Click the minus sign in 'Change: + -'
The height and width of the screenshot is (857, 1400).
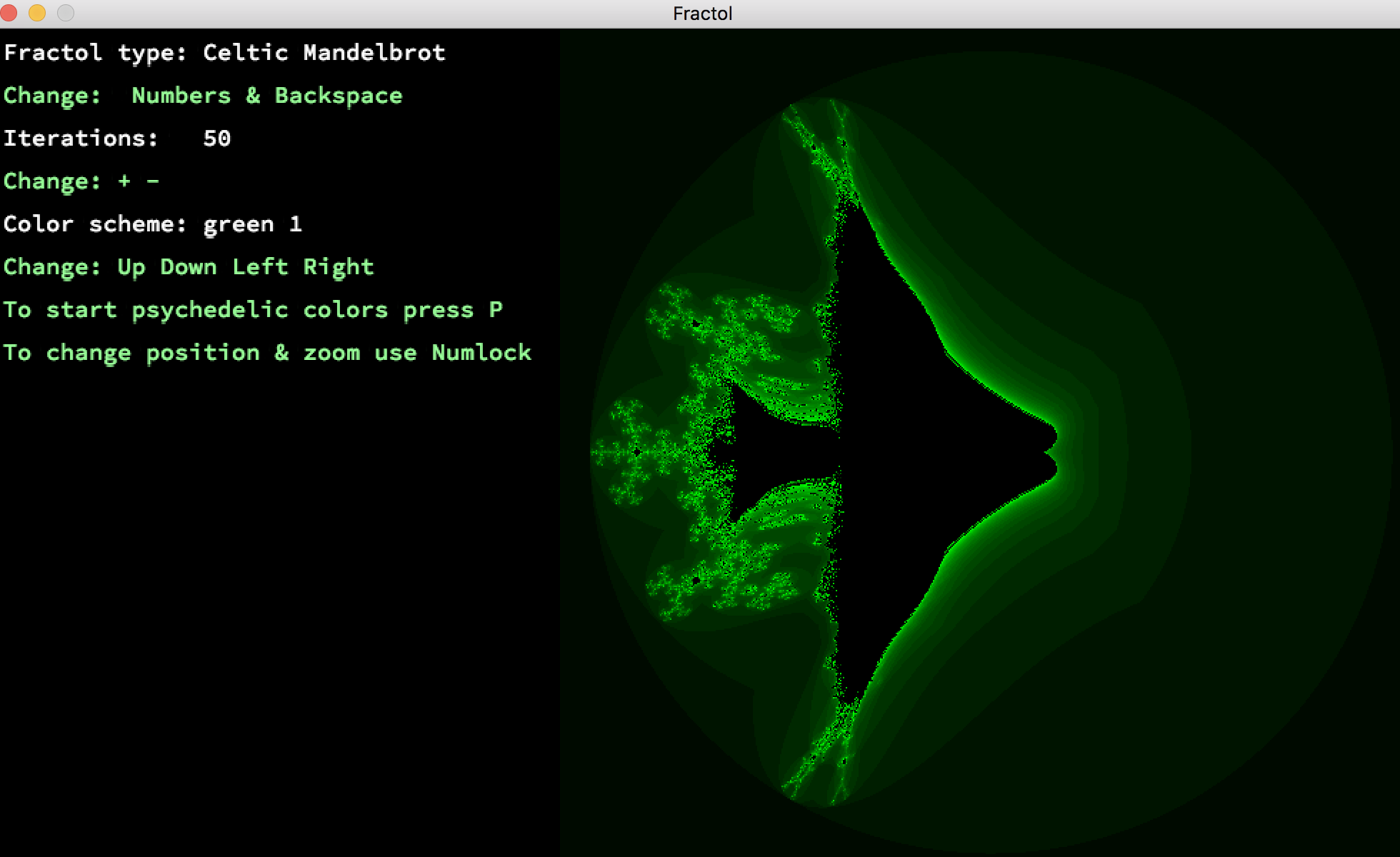coord(153,181)
